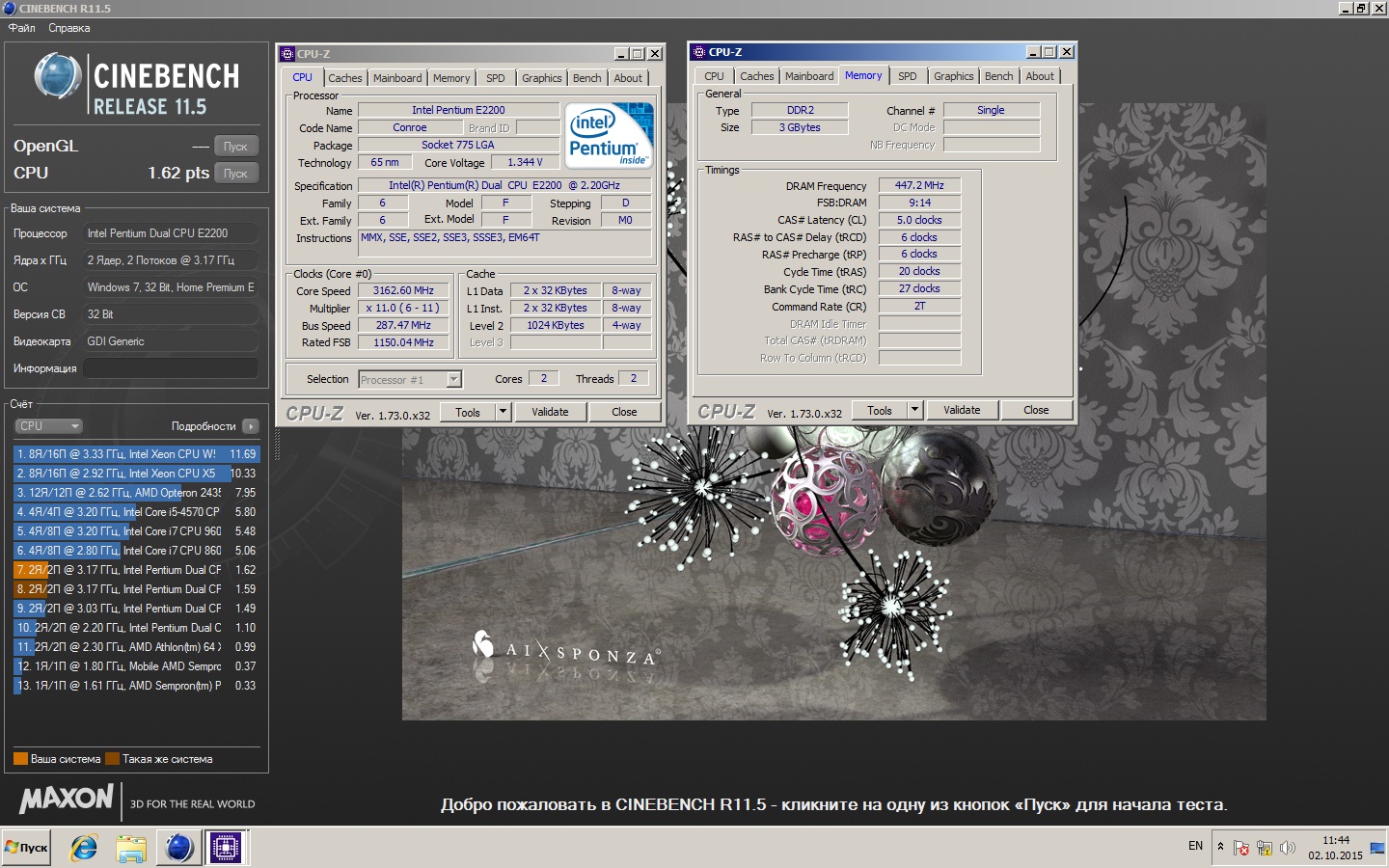Image resolution: width=1389 pixels, height=868 pixels.
Task: Open About tab in right CPU-Z
Action: pyautogui.click(x=1040, y=76)
